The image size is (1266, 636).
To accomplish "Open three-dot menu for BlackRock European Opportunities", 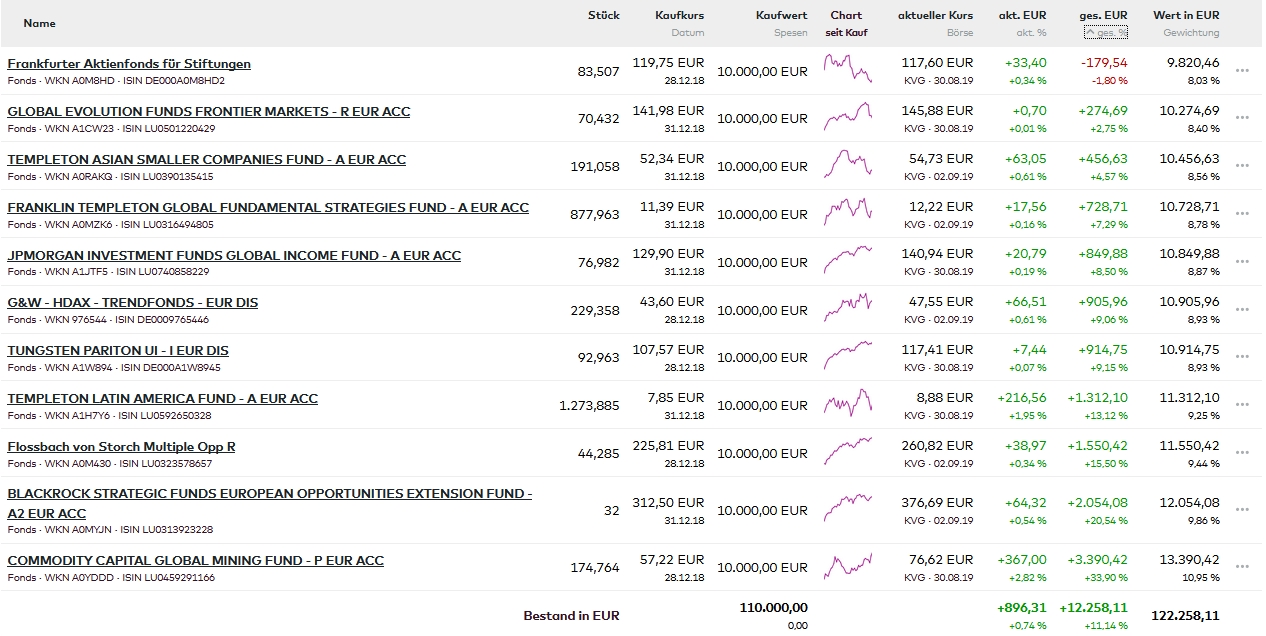I will click(x=1242, y=510).
